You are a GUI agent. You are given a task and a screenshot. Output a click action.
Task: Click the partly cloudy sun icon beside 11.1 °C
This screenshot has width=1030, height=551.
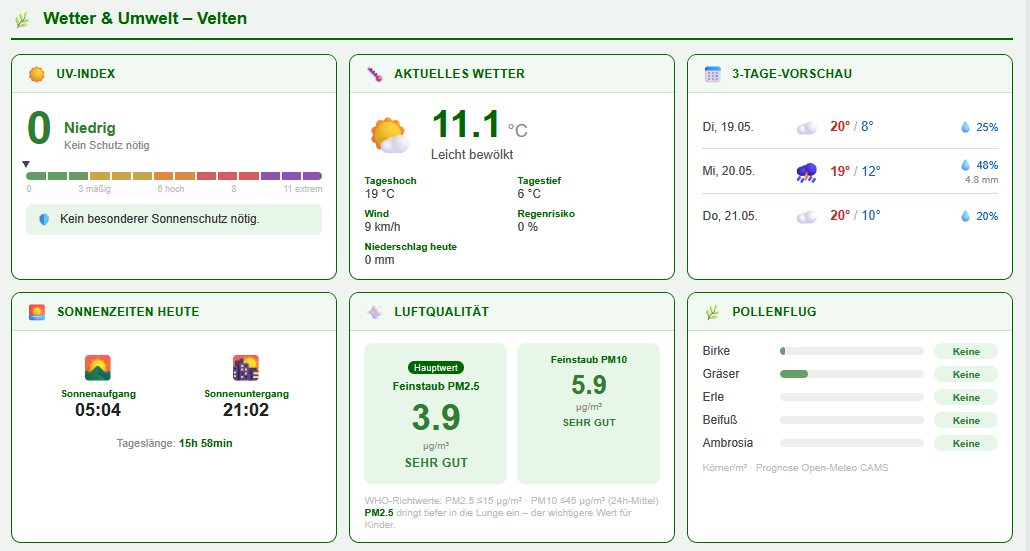[389, 136]
